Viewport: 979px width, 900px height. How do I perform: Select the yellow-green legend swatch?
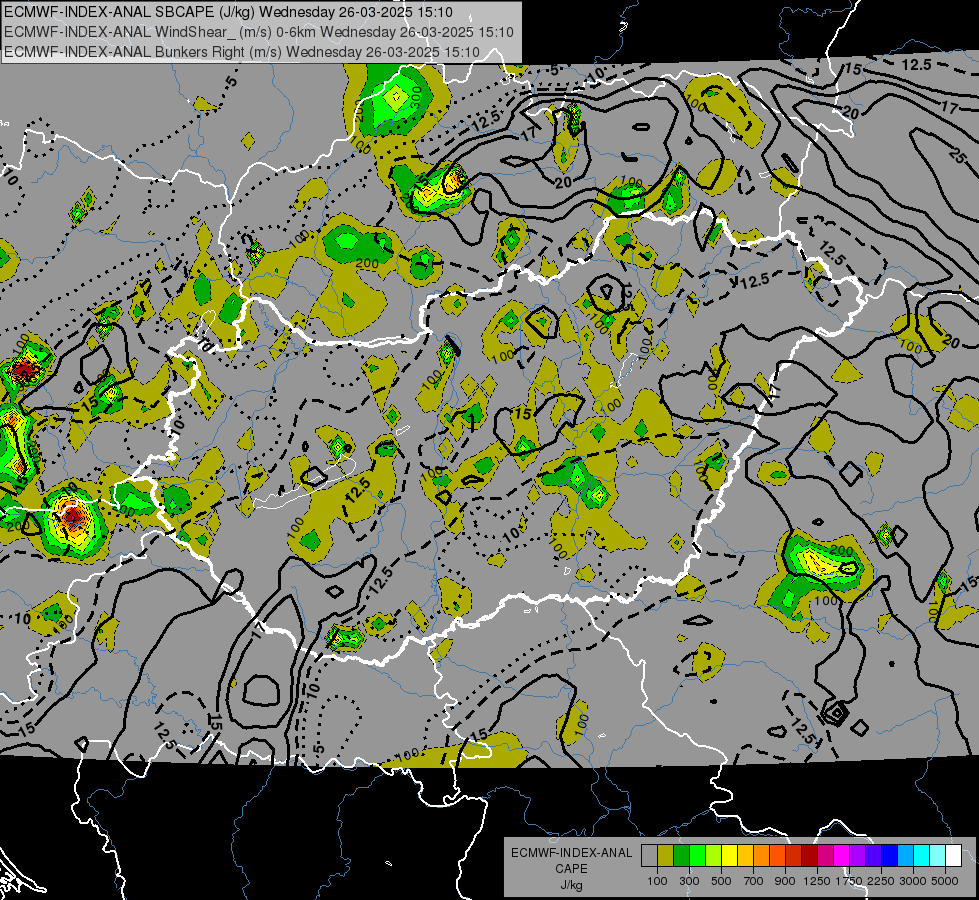713,856
